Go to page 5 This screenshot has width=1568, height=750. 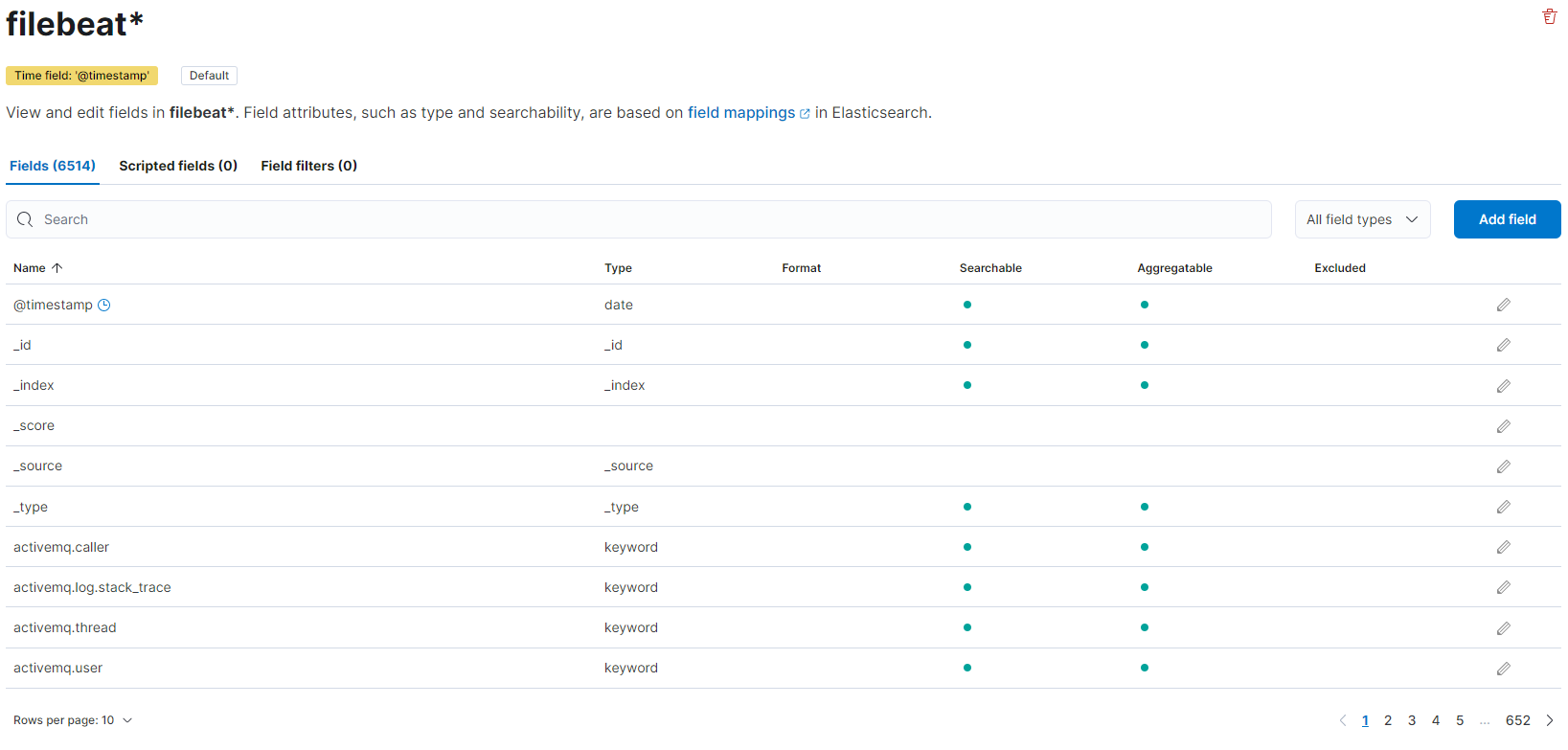(1460, 720)
